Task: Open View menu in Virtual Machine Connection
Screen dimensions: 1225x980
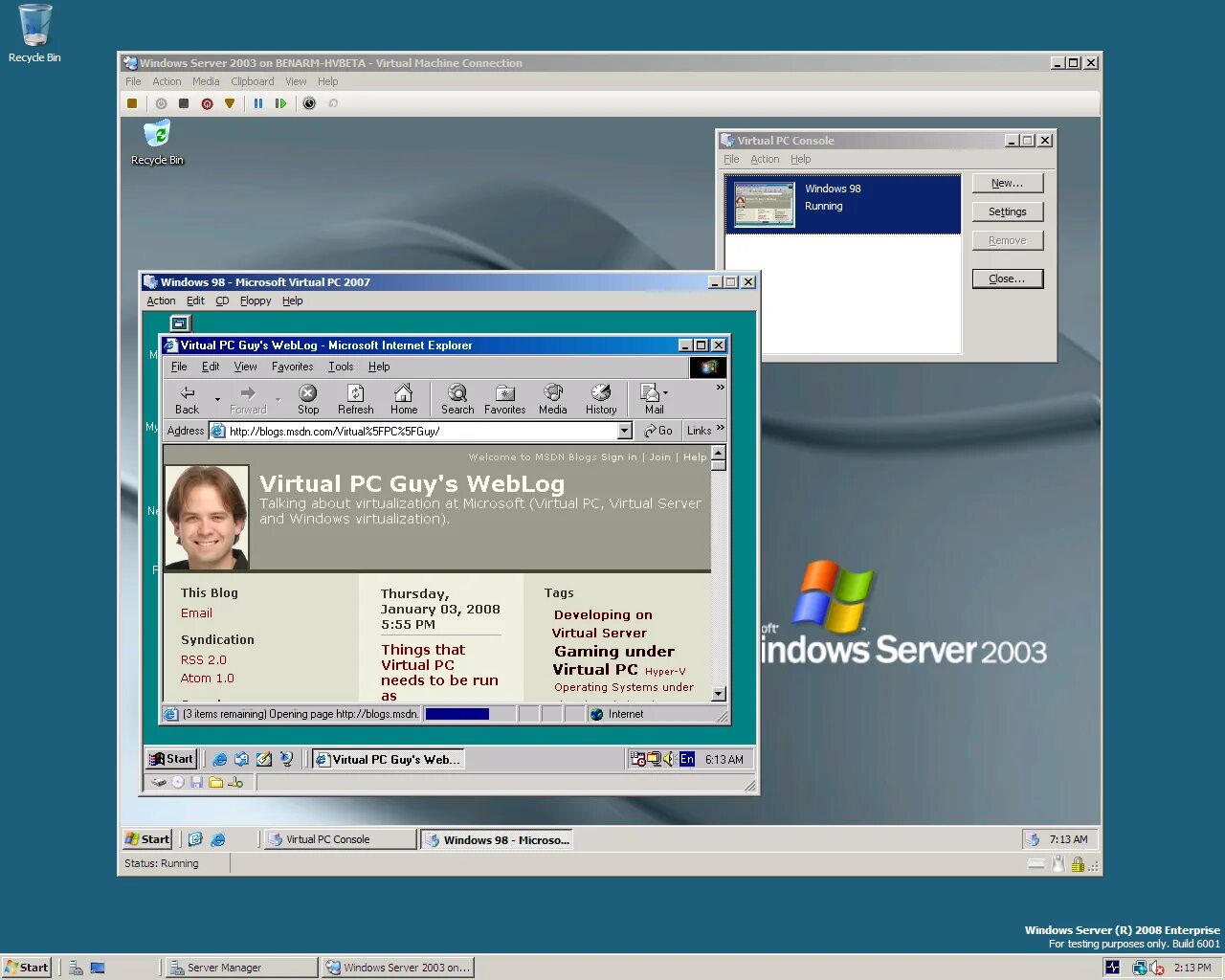Action: pos(296,81)
